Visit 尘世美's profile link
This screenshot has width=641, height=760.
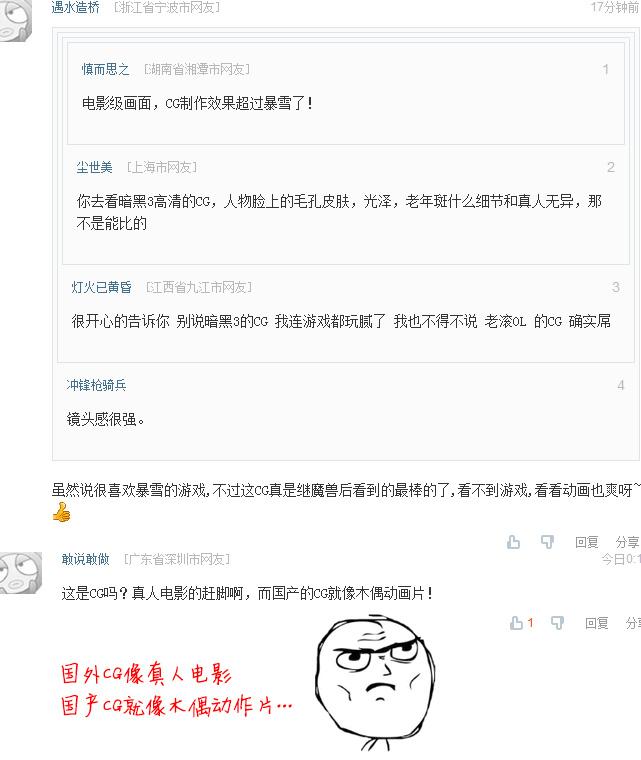tap(95, 167)
